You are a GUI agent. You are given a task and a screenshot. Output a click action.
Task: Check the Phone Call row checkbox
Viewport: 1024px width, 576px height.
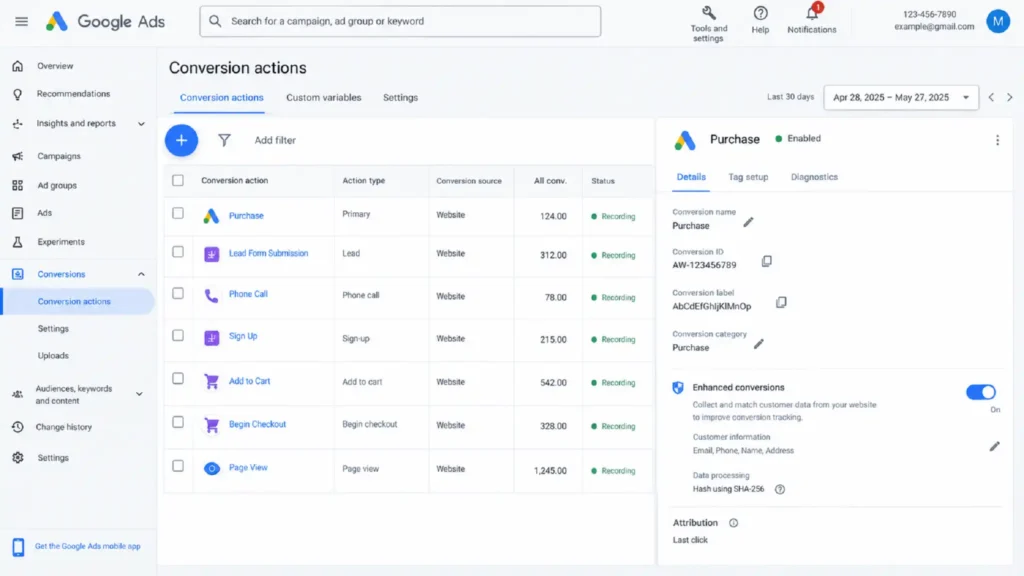coord(178,293)
